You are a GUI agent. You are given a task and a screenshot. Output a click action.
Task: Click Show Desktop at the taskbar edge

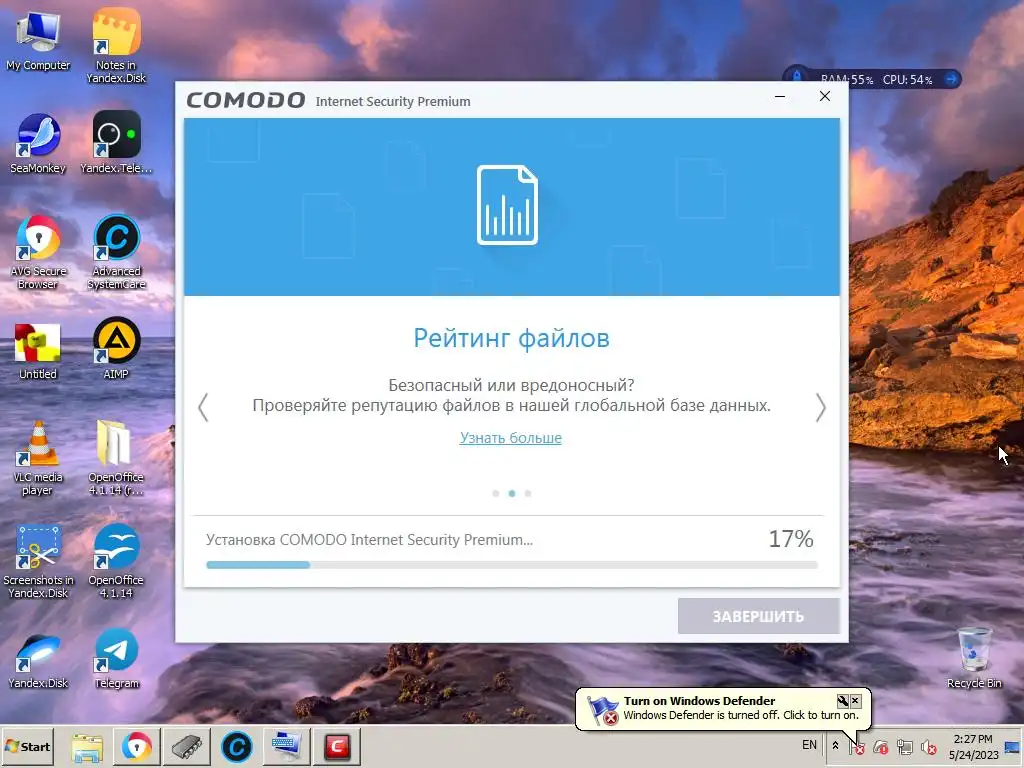tap(1014, 746)
